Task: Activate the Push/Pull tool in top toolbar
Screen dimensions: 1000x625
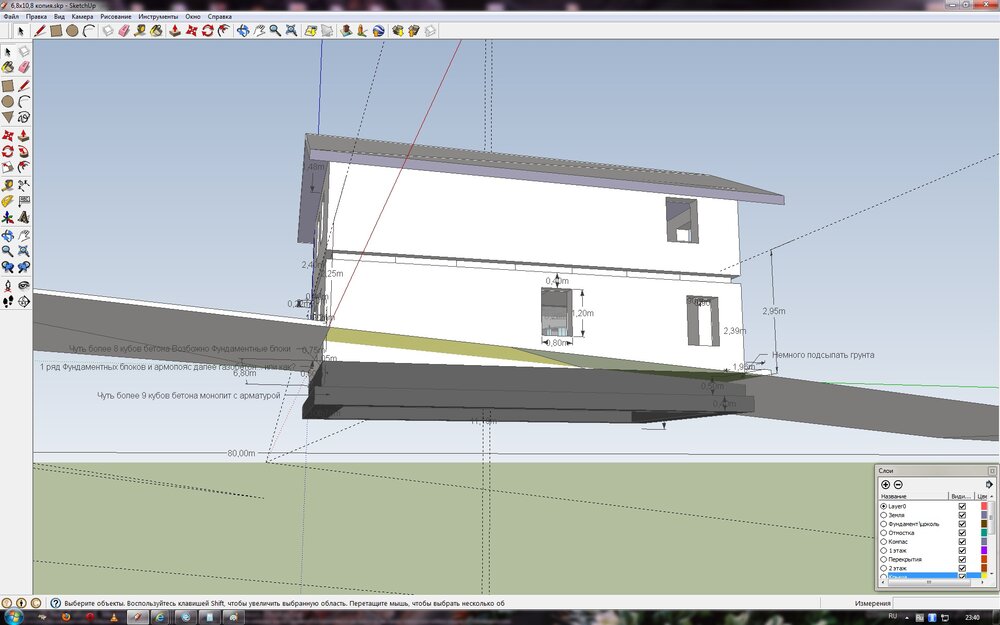Action: coord(174,31)
